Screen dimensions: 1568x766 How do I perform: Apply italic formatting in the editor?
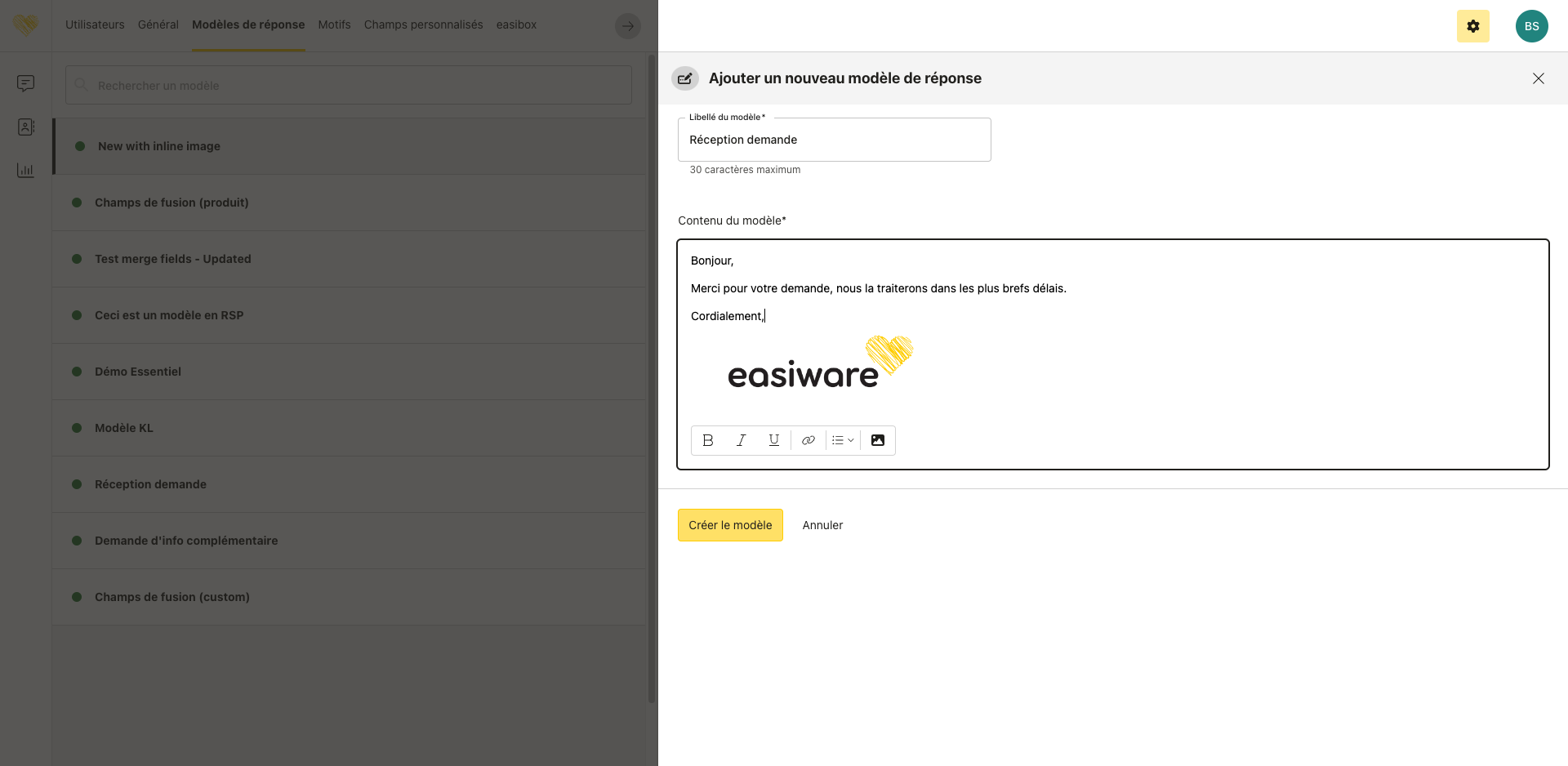(741, 440)
